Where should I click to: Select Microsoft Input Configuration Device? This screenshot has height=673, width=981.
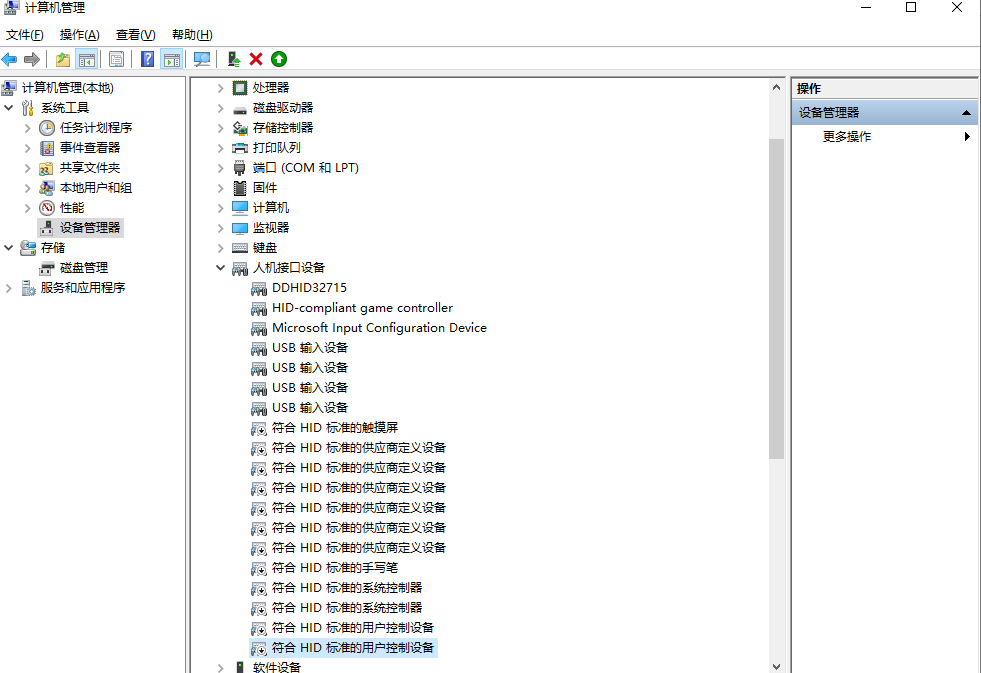379,328
